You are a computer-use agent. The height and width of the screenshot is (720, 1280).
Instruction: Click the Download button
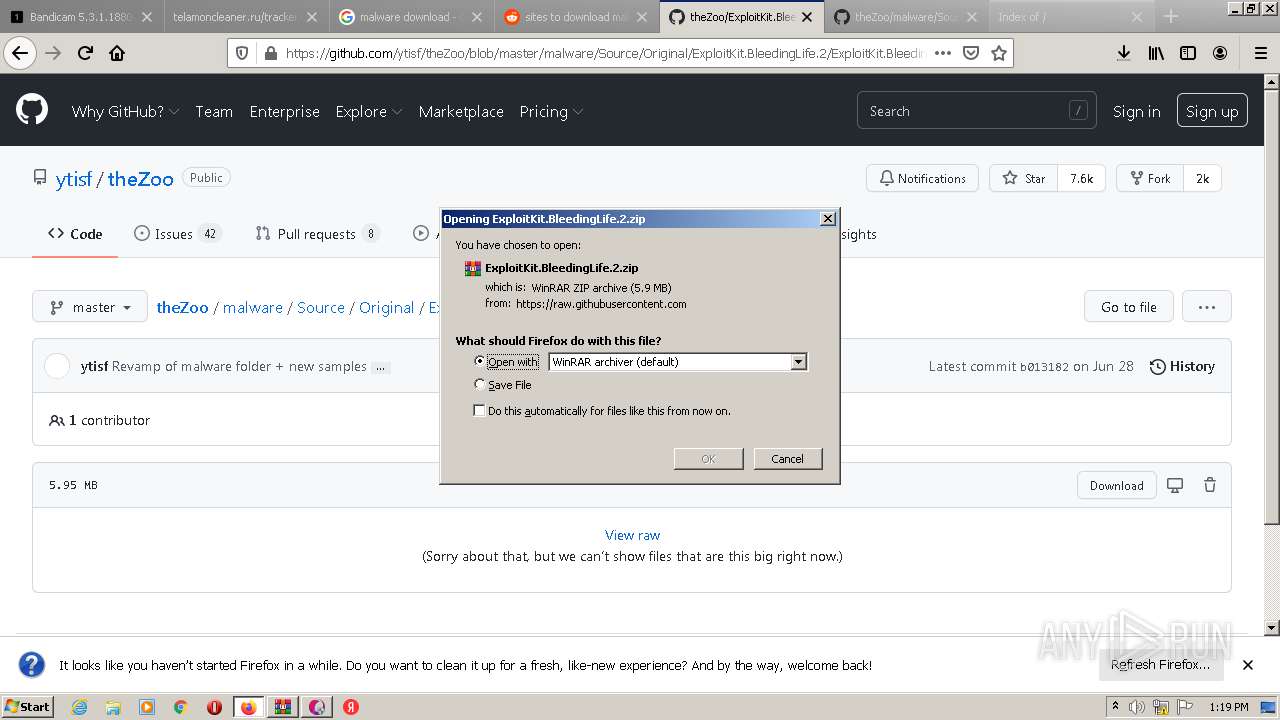click(x=1116, y=485)
